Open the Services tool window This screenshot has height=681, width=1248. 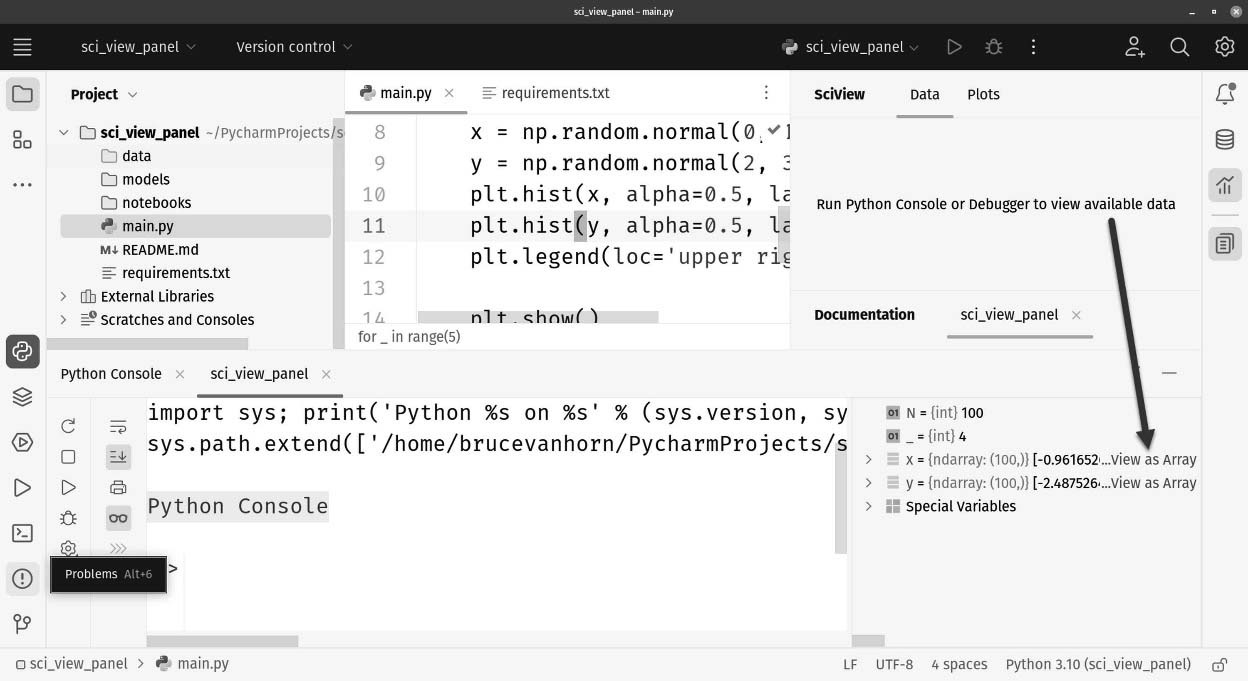22,442
